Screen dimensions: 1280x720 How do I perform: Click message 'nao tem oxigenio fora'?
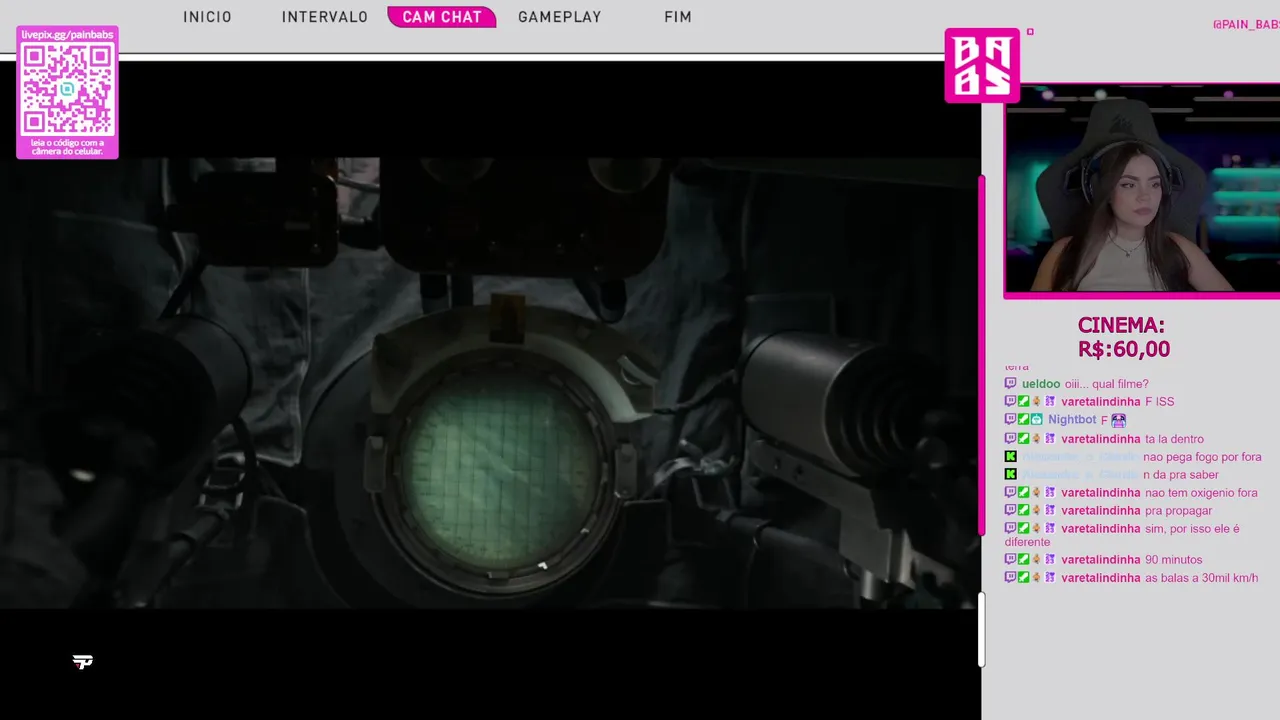(x=1201, y=493)
